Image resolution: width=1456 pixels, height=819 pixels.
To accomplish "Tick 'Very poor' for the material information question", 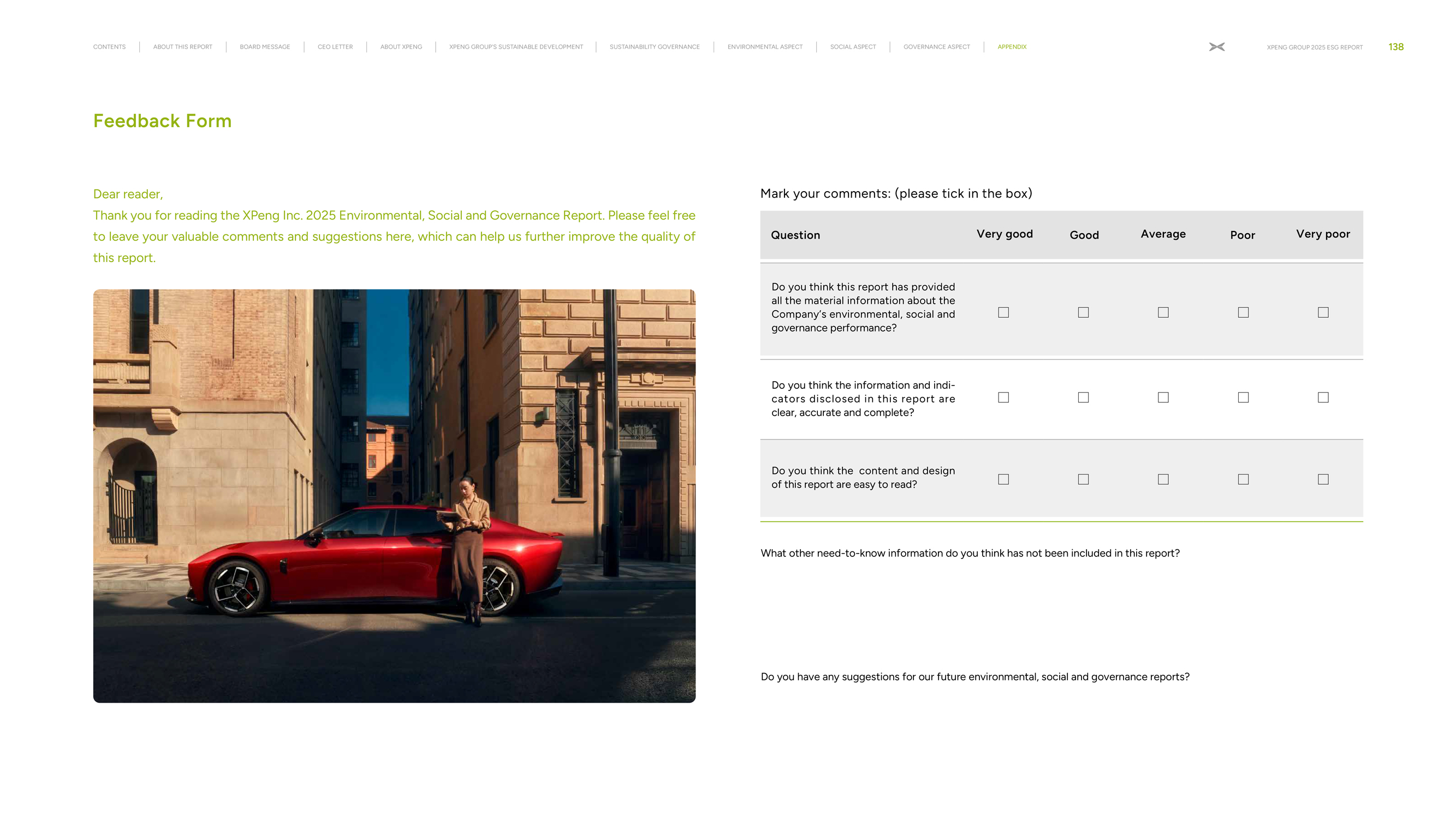I will coord(1323,312).
